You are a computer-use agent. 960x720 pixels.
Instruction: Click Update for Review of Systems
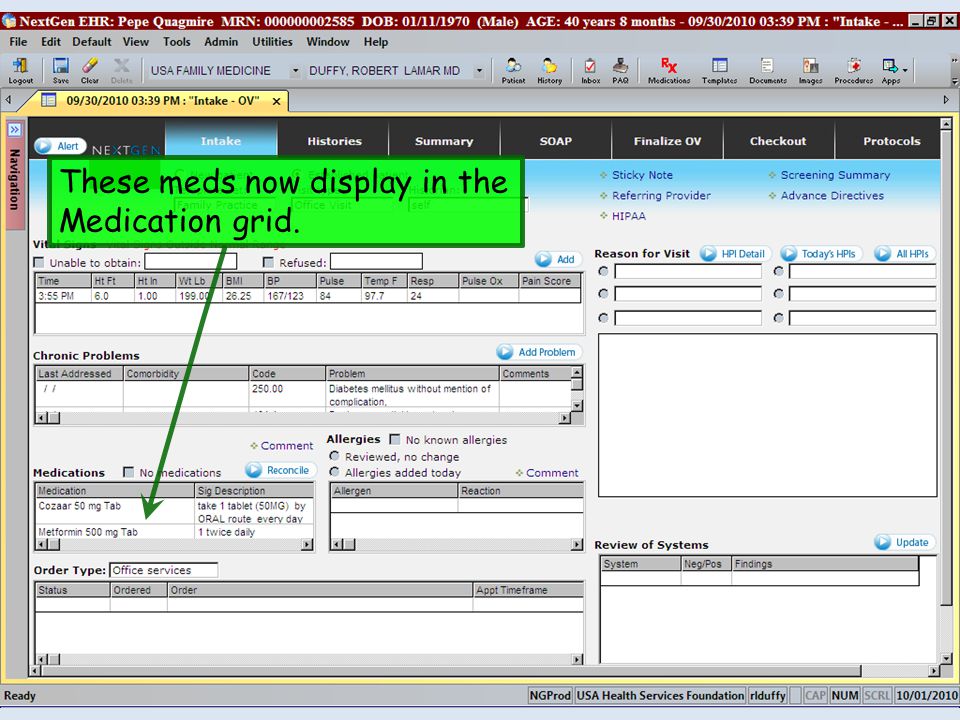click(x=904, y=542)
